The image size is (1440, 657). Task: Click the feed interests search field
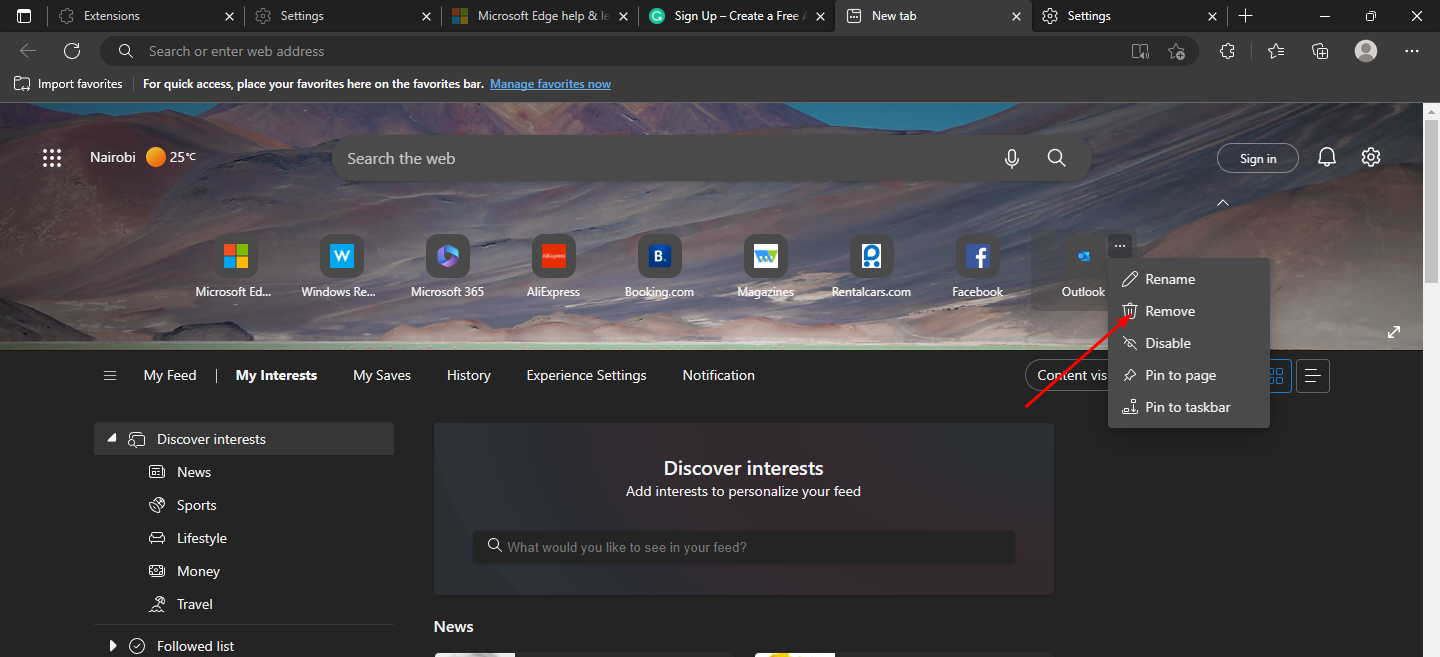click(x=744, y=547)
